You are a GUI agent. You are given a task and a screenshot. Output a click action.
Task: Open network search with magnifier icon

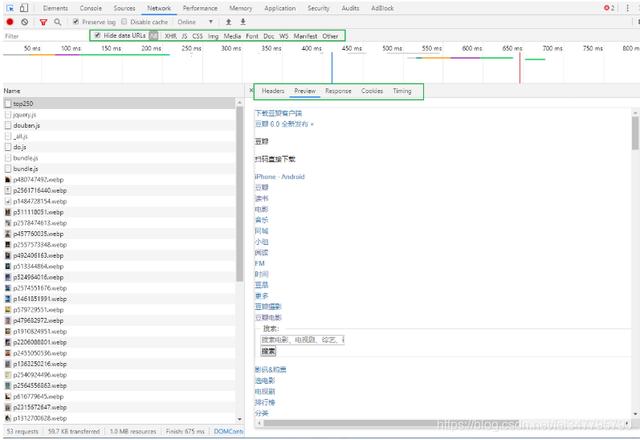pos(58,21)
